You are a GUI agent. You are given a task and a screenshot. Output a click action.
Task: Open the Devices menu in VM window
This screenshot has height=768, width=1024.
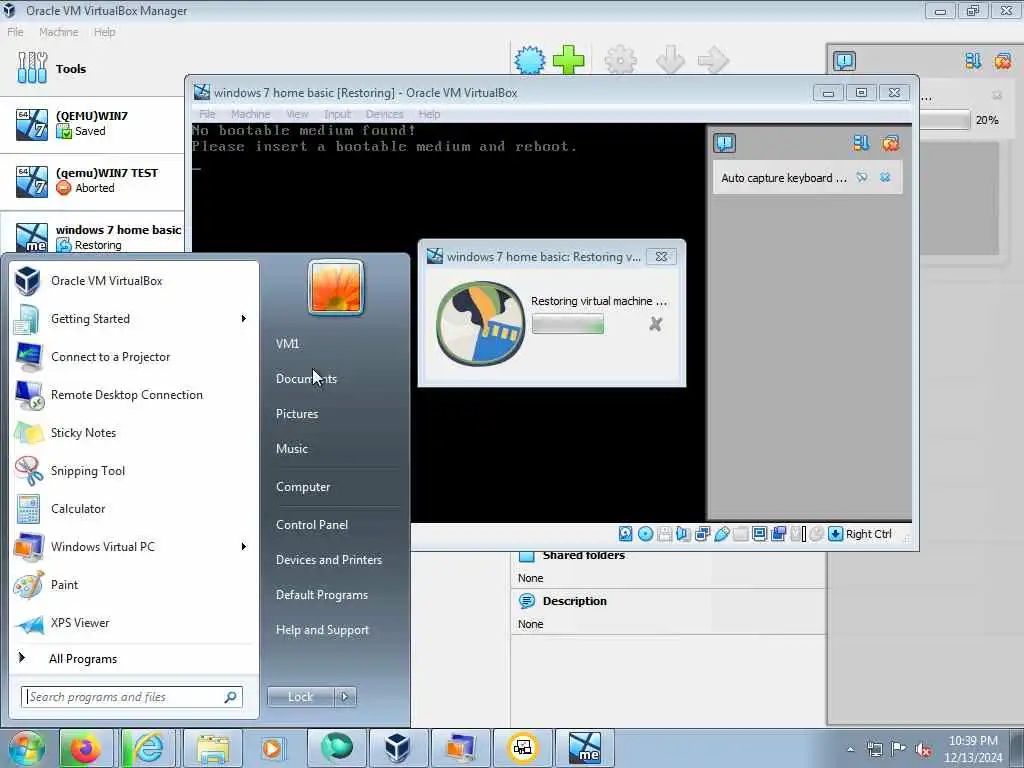(384, 114)
